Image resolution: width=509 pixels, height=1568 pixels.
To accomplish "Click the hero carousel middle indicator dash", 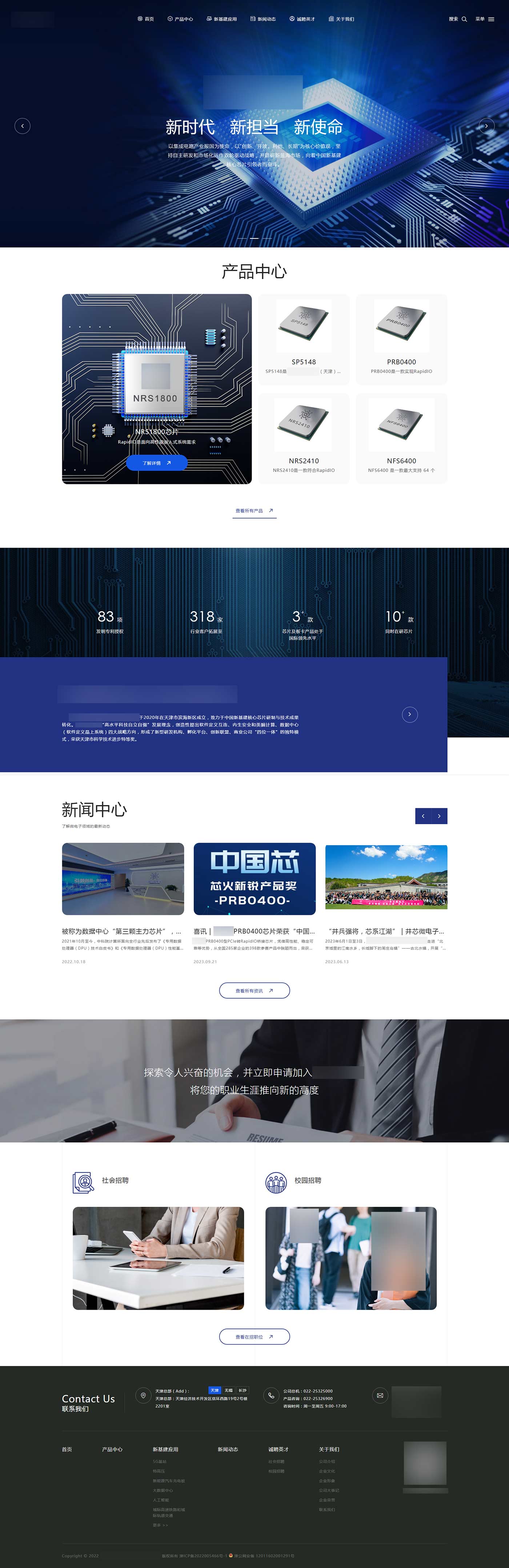I will click(x=254, y=238).
